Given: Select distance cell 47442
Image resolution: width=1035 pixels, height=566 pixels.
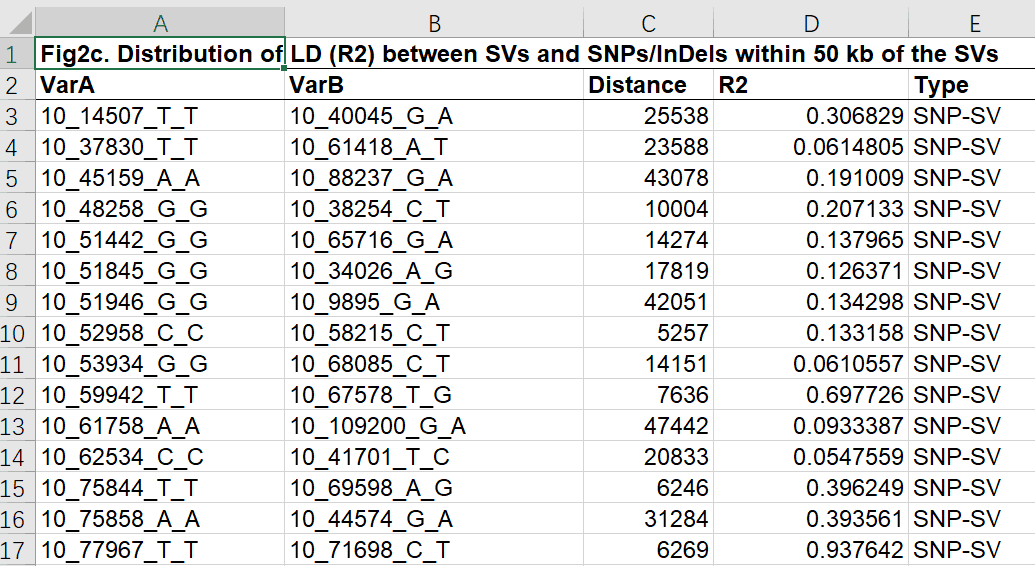Looking at the screenshot, I should click(x=648, y=425).
